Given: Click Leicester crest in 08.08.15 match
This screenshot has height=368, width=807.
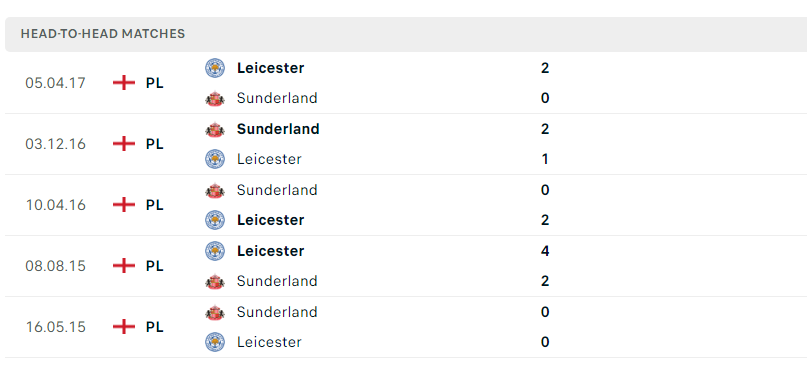Looking at the screenshot, I should [x=215, y=251].
